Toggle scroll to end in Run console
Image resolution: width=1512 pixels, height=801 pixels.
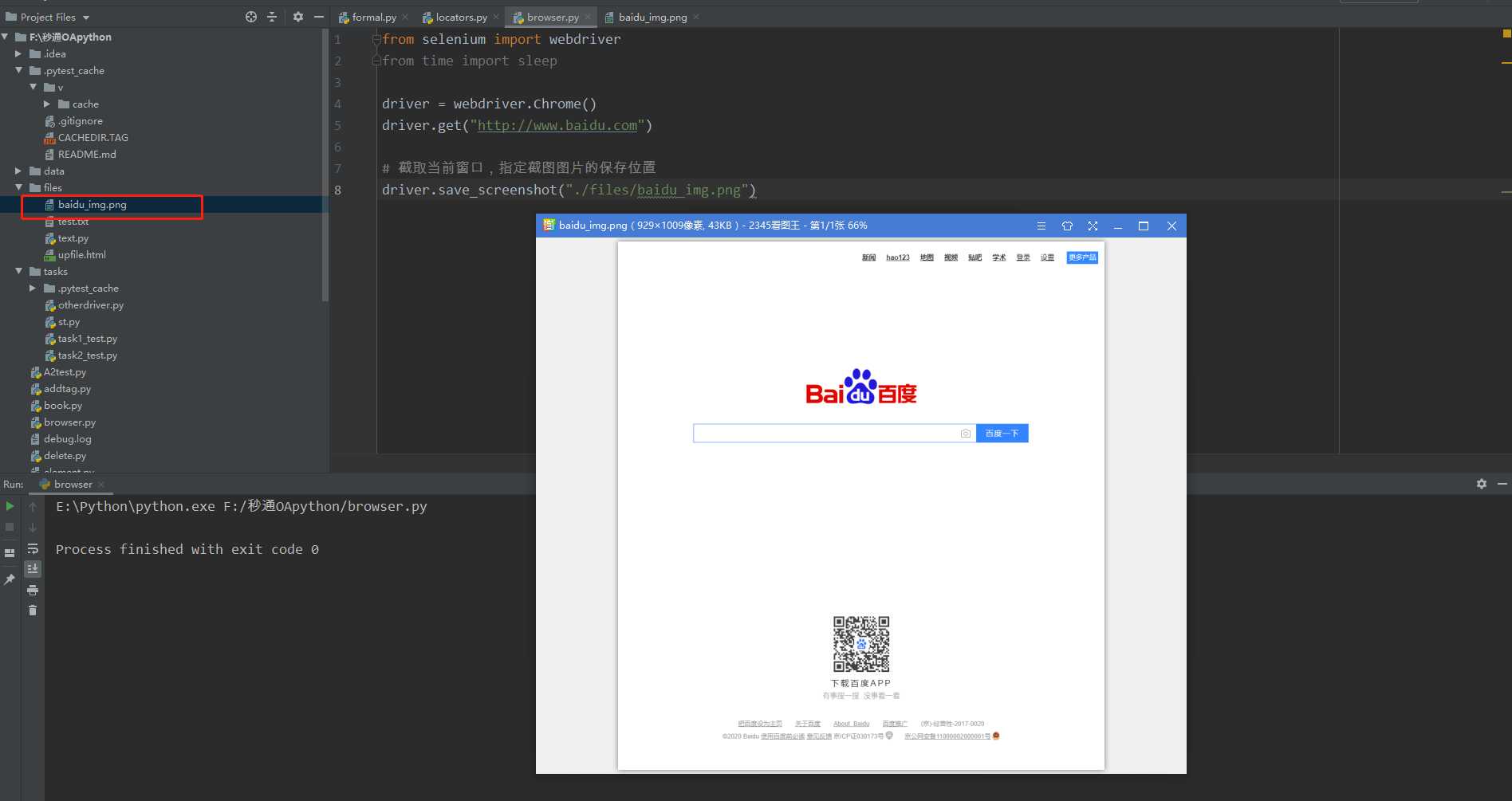pos(33,569)
